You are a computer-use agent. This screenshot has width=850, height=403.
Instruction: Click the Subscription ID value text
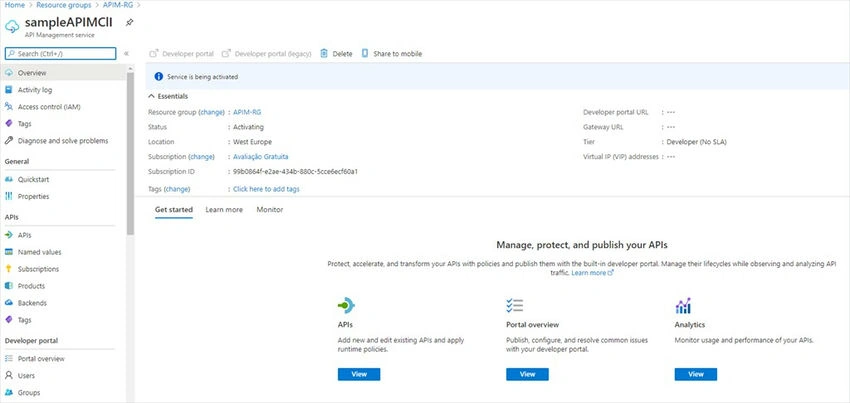pos(295,171)
